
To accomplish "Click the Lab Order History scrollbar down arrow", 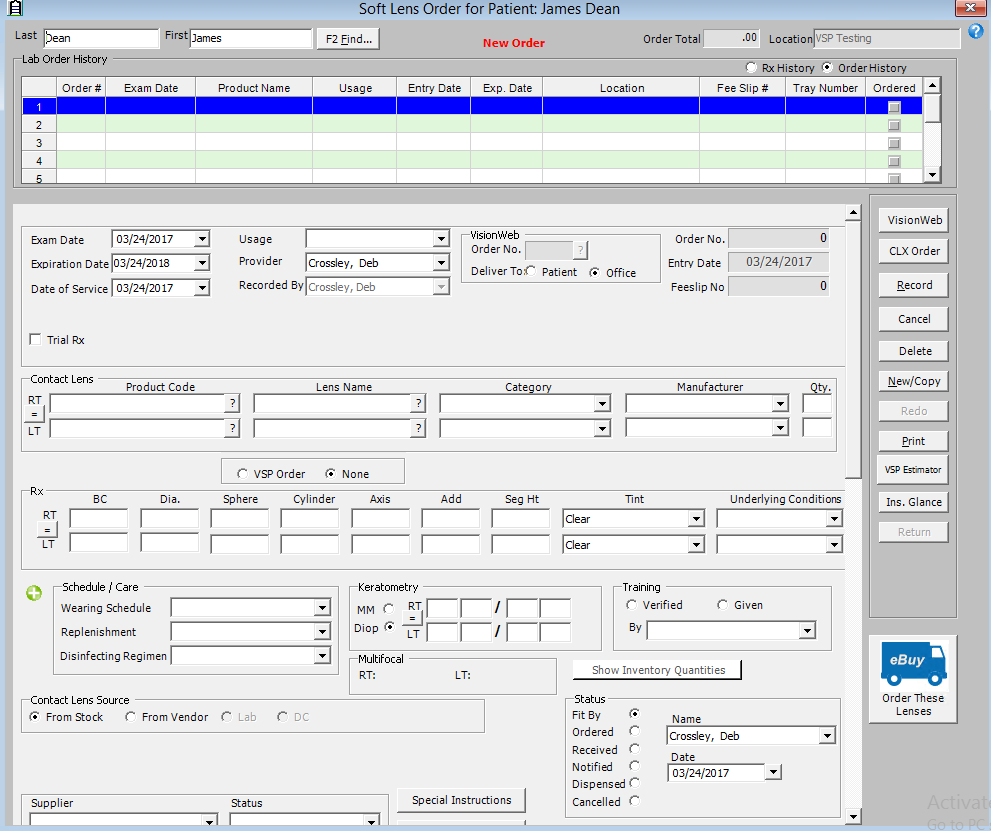I will click(932, 175).
